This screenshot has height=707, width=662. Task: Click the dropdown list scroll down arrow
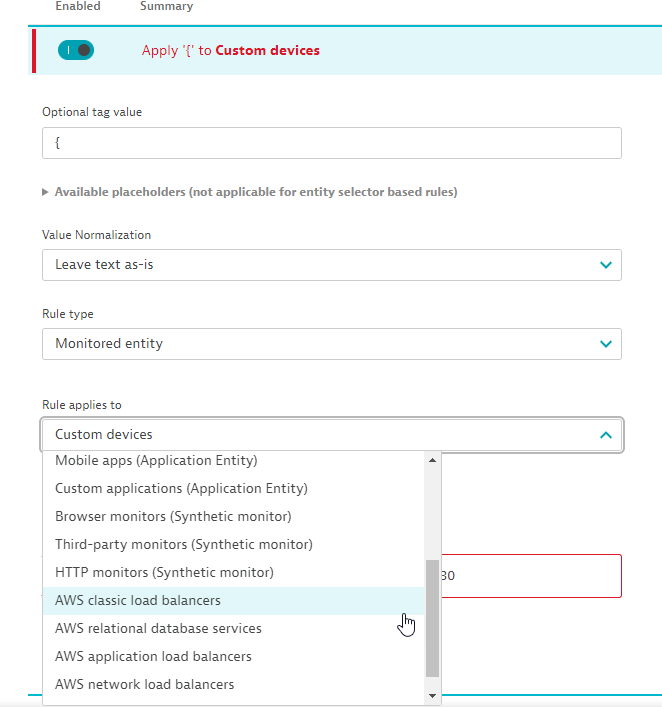433,695
